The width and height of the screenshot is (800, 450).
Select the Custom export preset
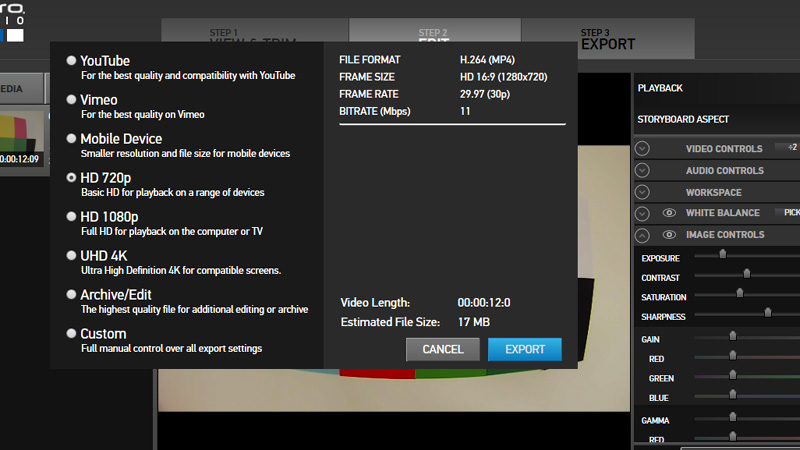coord(71,334)
